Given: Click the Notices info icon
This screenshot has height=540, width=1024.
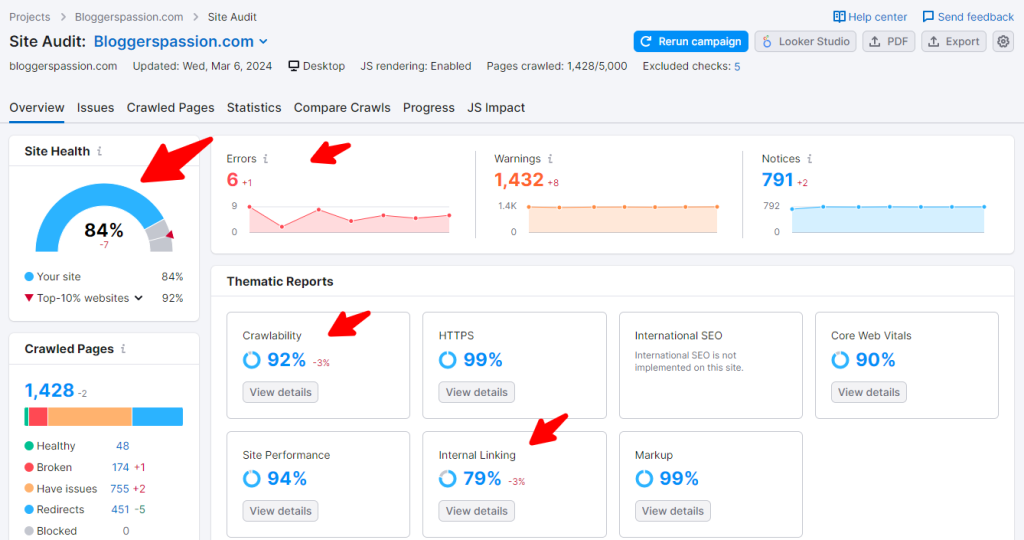Looking at the screenshot, I should click(x=809, y=159).
